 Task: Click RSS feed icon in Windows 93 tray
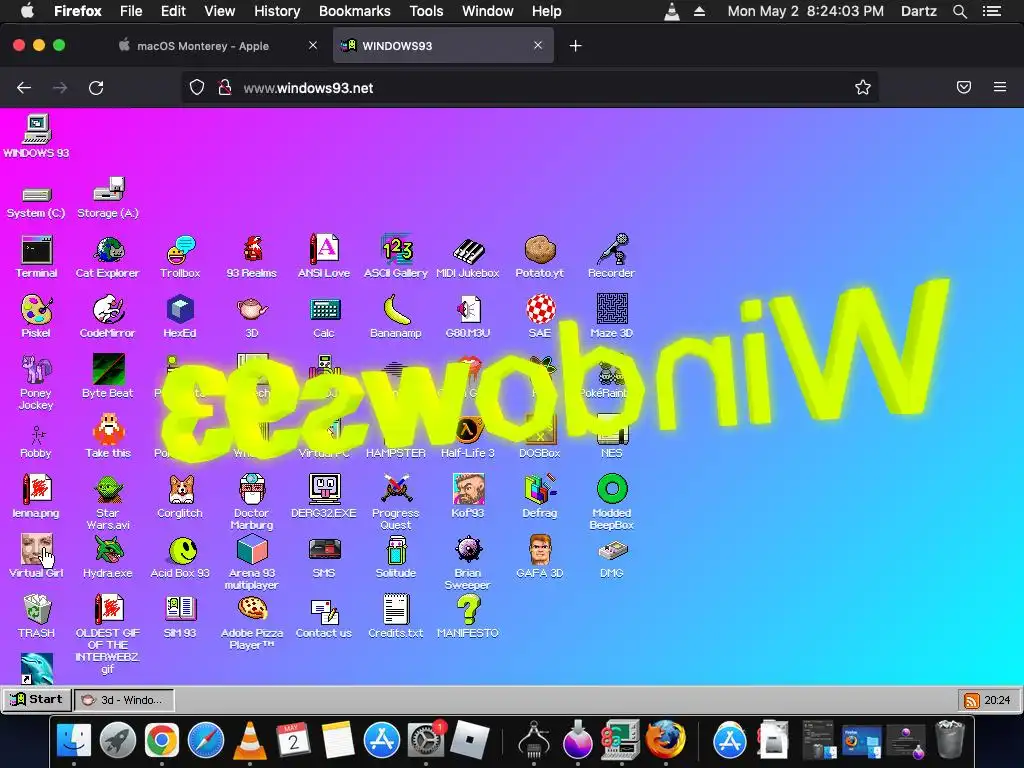[x=972, y=701]
